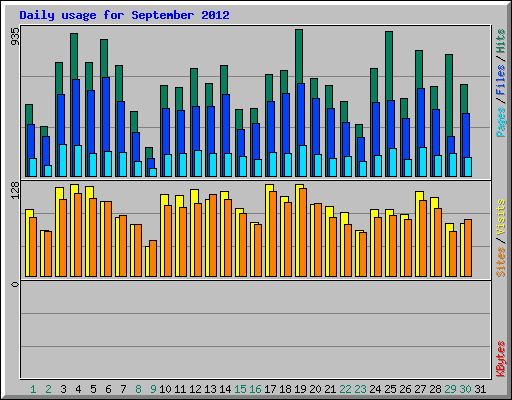Click day label 11 on the x-axis
512x400 pixels.
180,389
